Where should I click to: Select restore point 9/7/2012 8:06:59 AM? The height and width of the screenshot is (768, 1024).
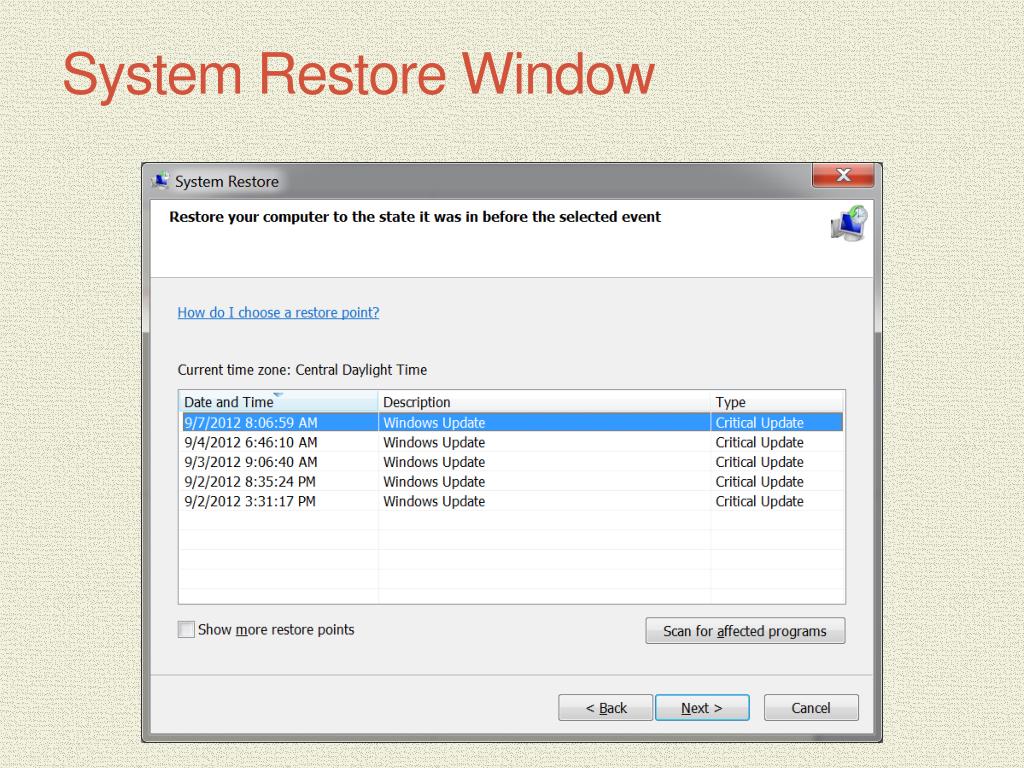coord(511,423)
